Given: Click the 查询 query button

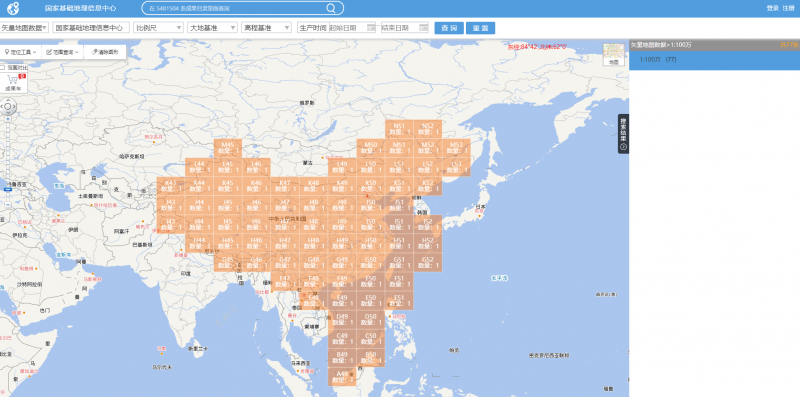Looking at the screenshot, I should point(449,28).
